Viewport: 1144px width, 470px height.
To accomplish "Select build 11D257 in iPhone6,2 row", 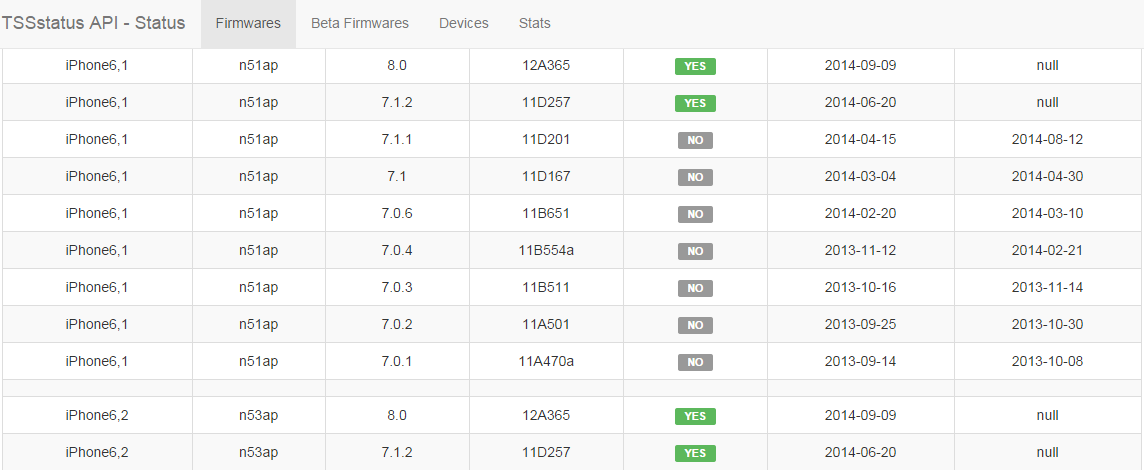I will pos(546,452).
